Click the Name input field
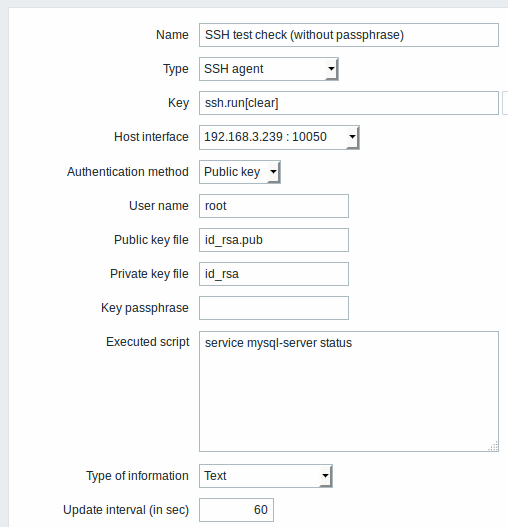Viewport: 508px width, 527px height. tap(349, 35)
